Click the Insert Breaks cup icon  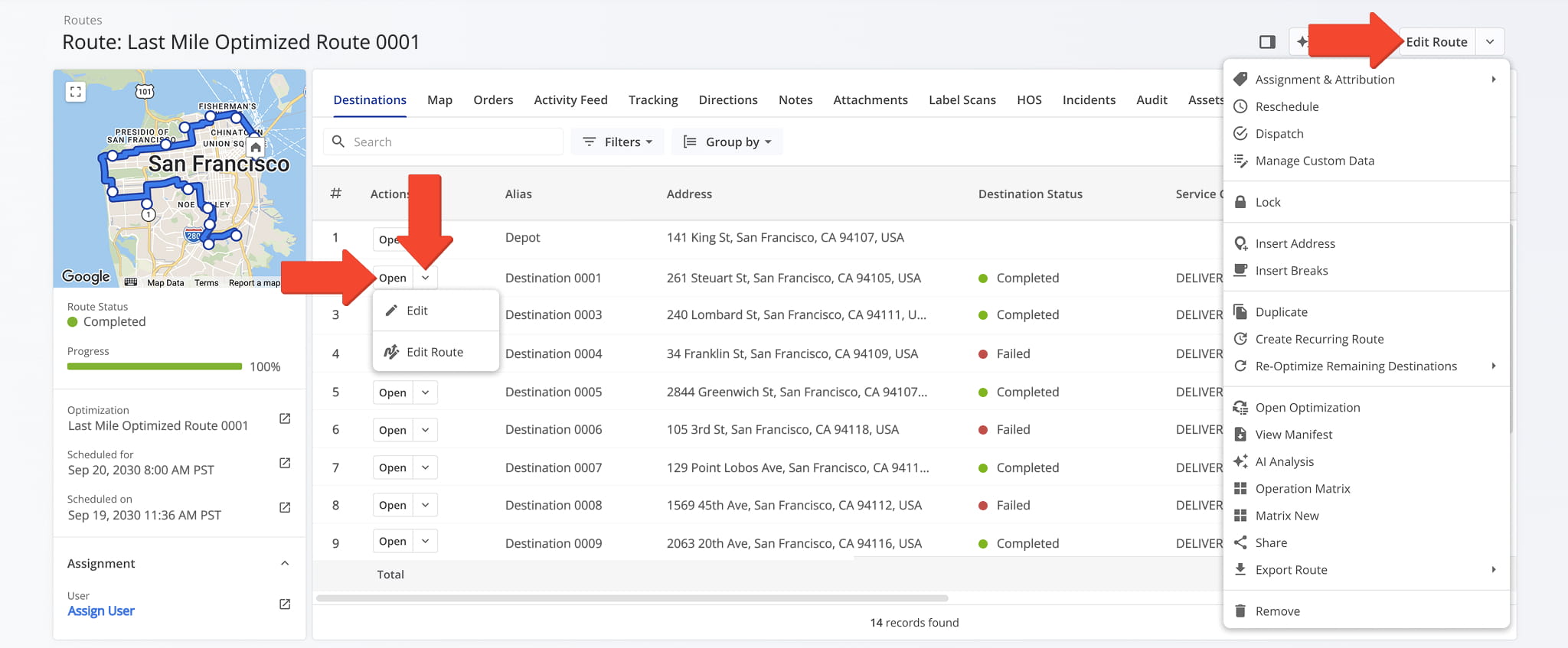coord(1240,270)
